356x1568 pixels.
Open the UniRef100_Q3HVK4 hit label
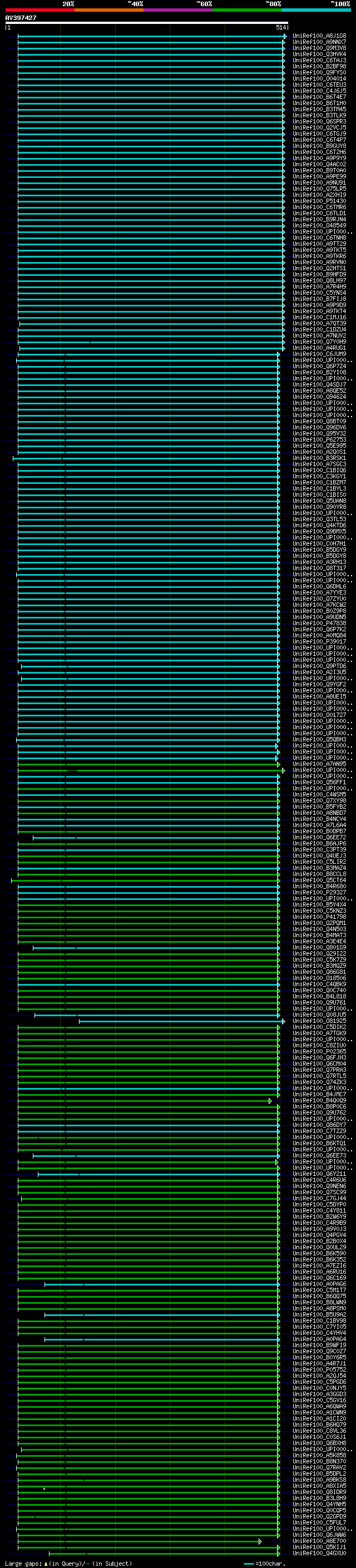(319, 54)
